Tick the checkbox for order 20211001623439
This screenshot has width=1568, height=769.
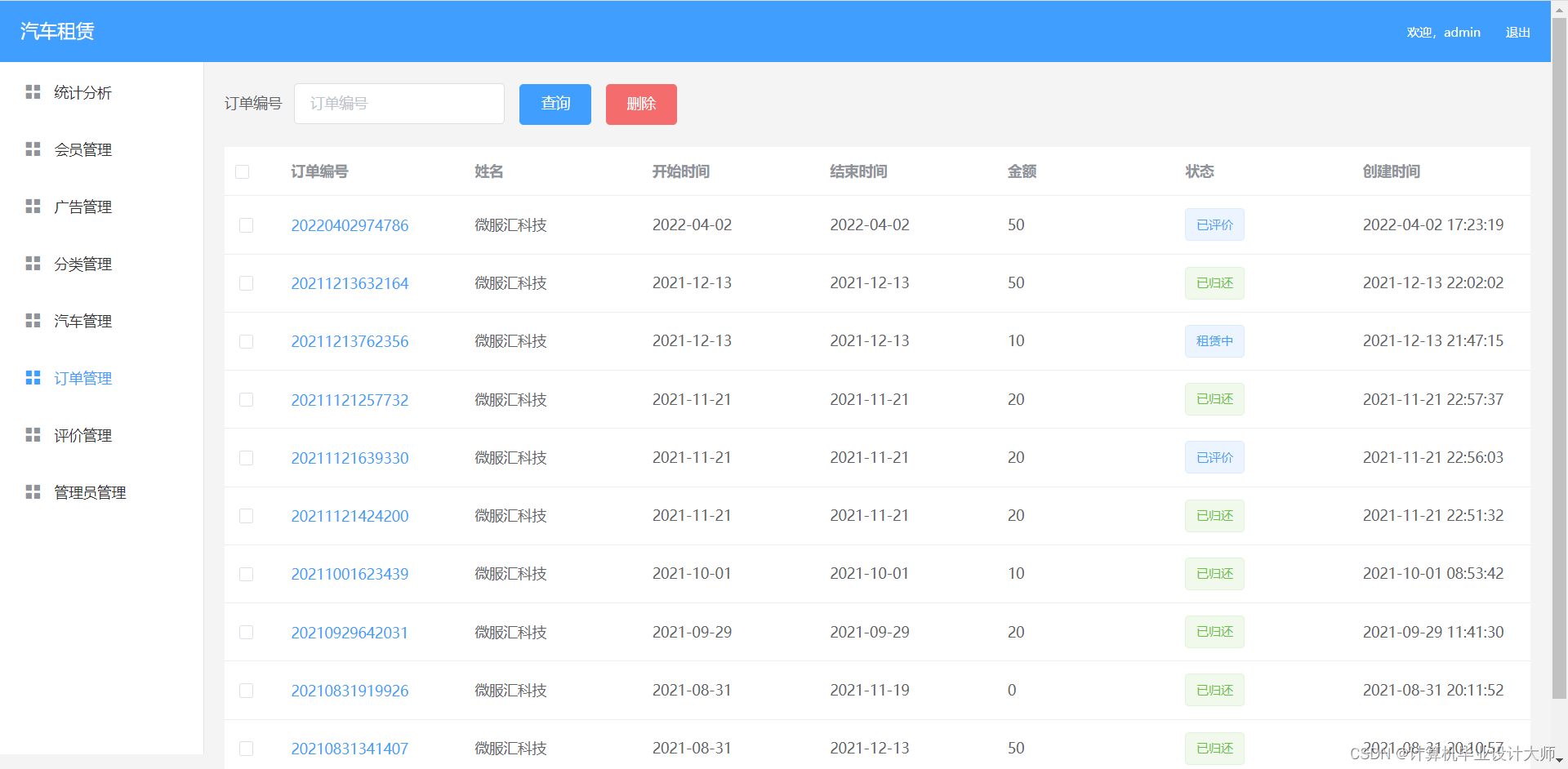tap(246, 574)
